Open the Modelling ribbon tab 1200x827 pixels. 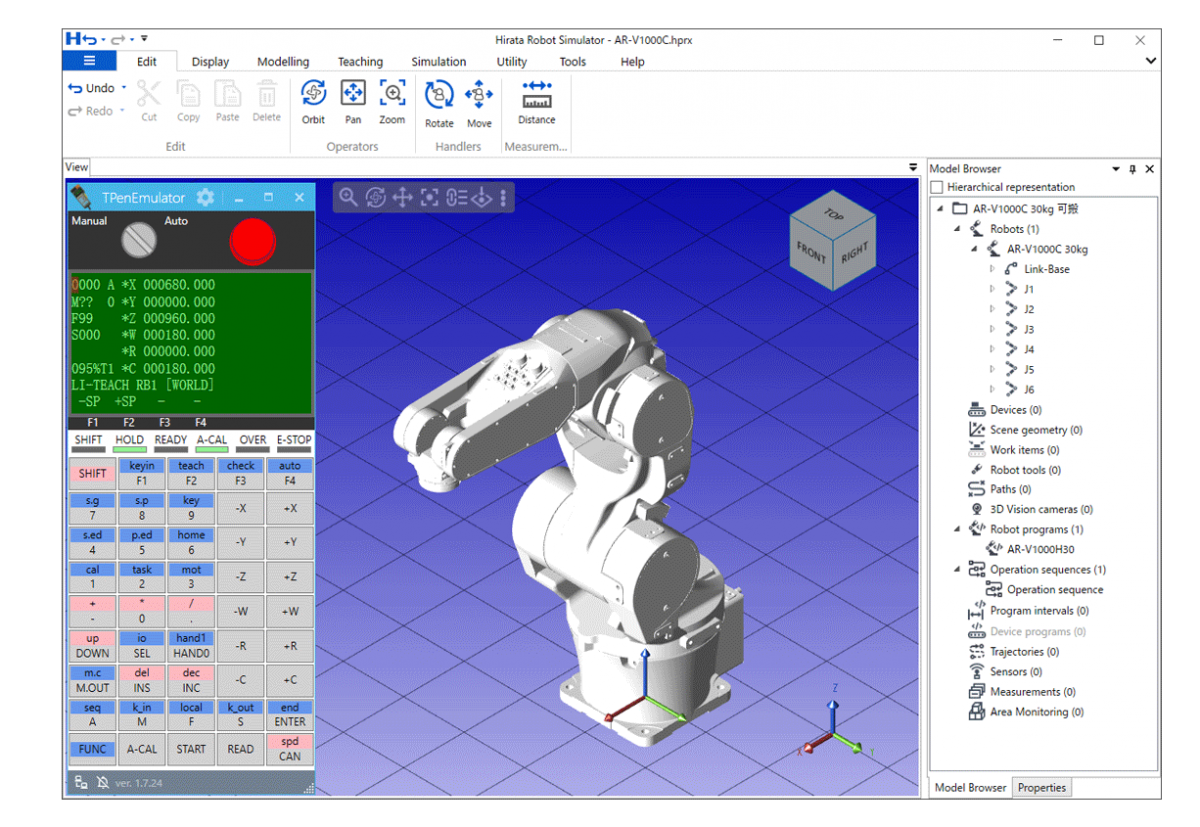tap(283, 62)
